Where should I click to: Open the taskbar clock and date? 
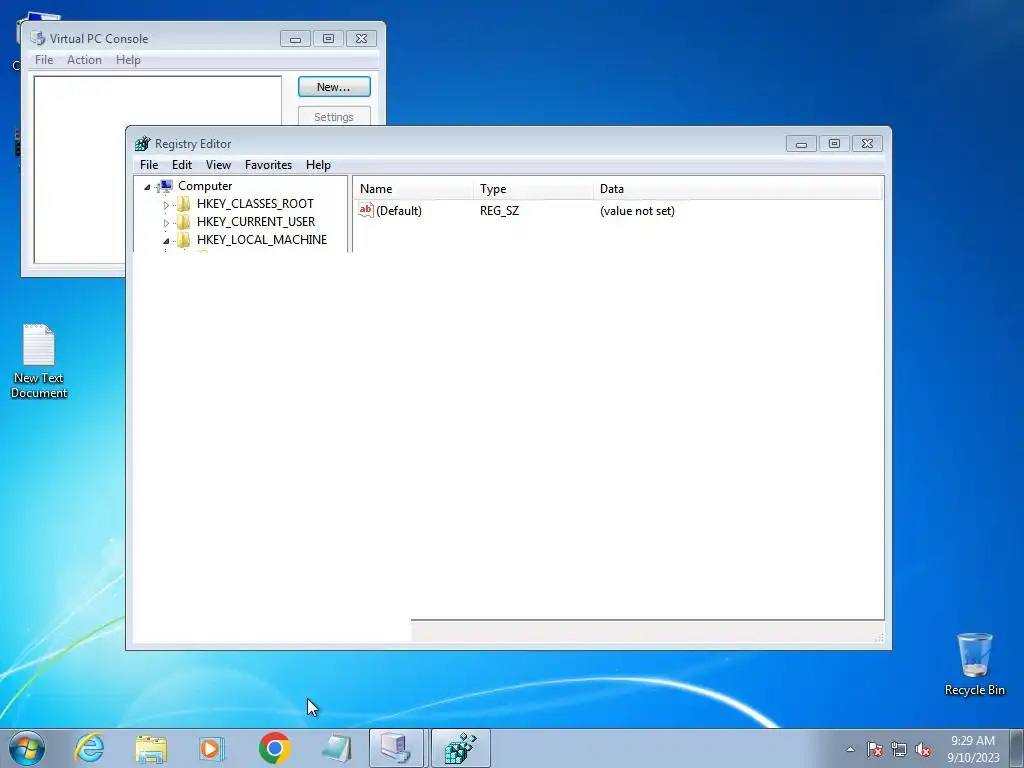pyautogui.click(x=973, y=749)
